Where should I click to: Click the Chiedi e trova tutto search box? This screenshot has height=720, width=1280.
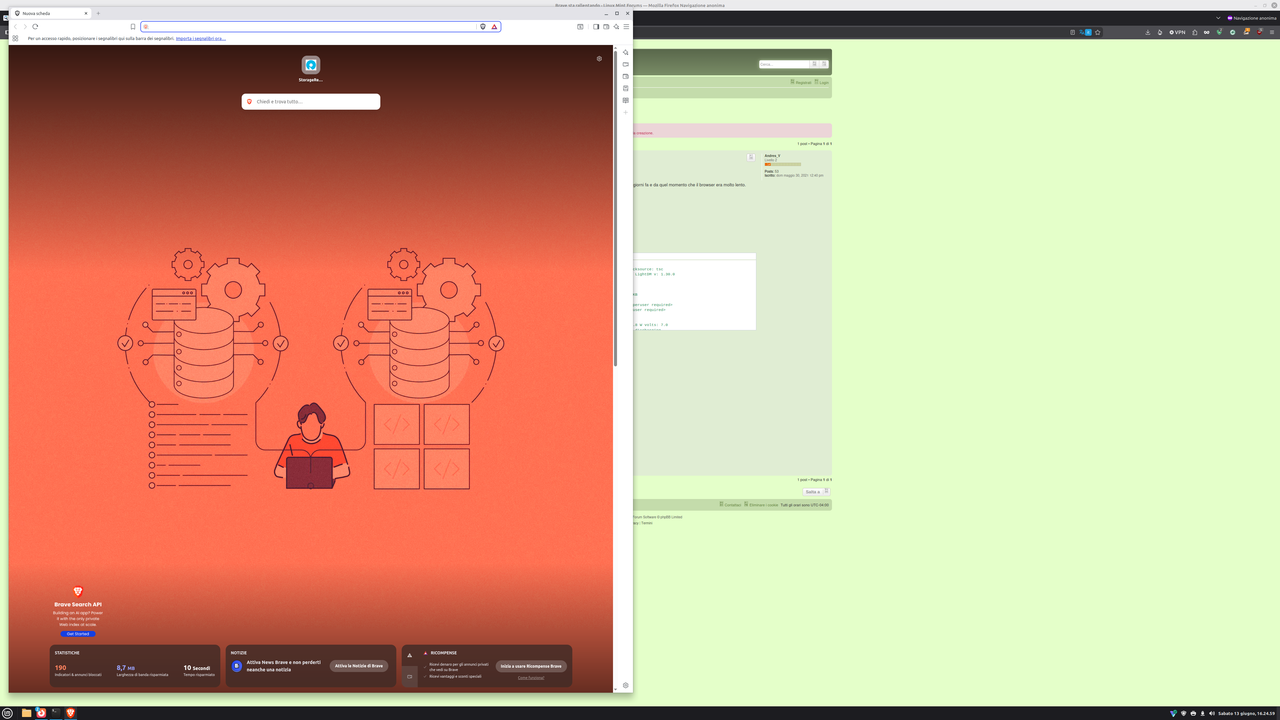pyautogui.click(x=311, y=101)
